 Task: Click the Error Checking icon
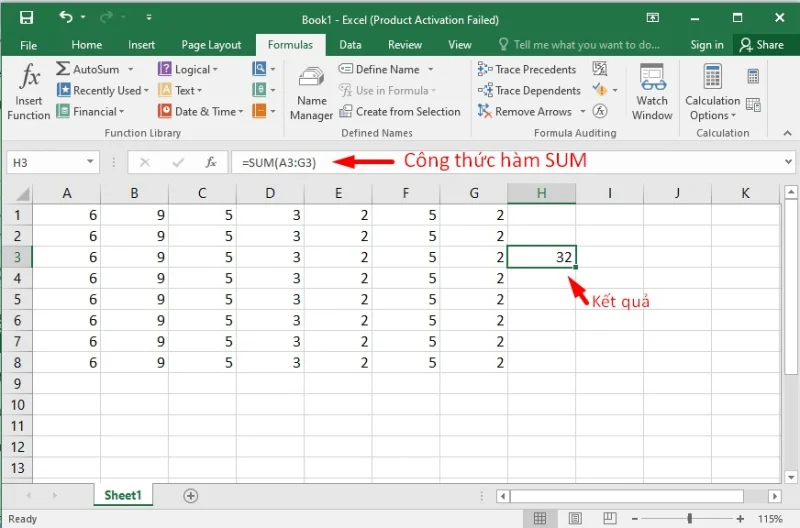pos(601,90)
